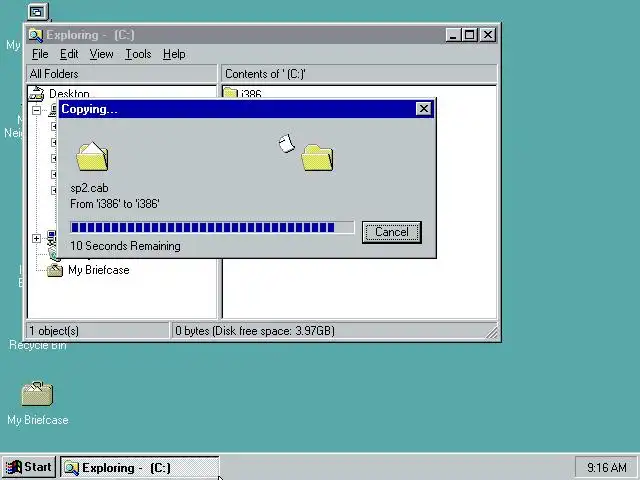Collapse the My Computer tree node
The image size is (640, 480).
(36, 110)
